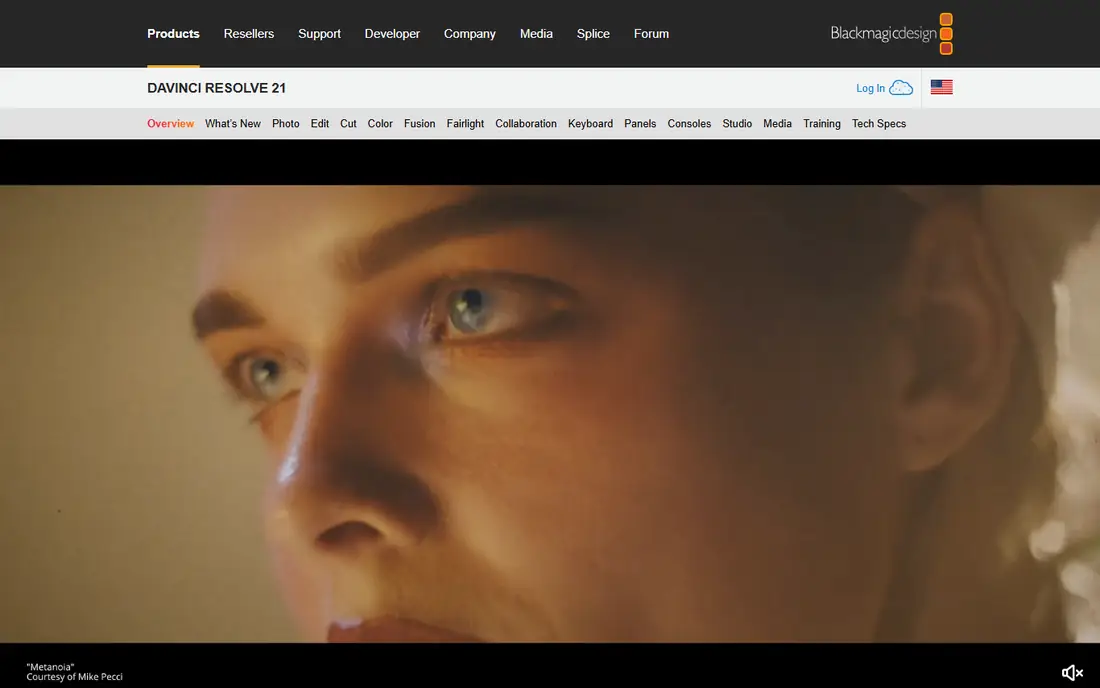Open the Panels tab
This screenshot has width=1100, height=688.
click(x=640, y=123)
